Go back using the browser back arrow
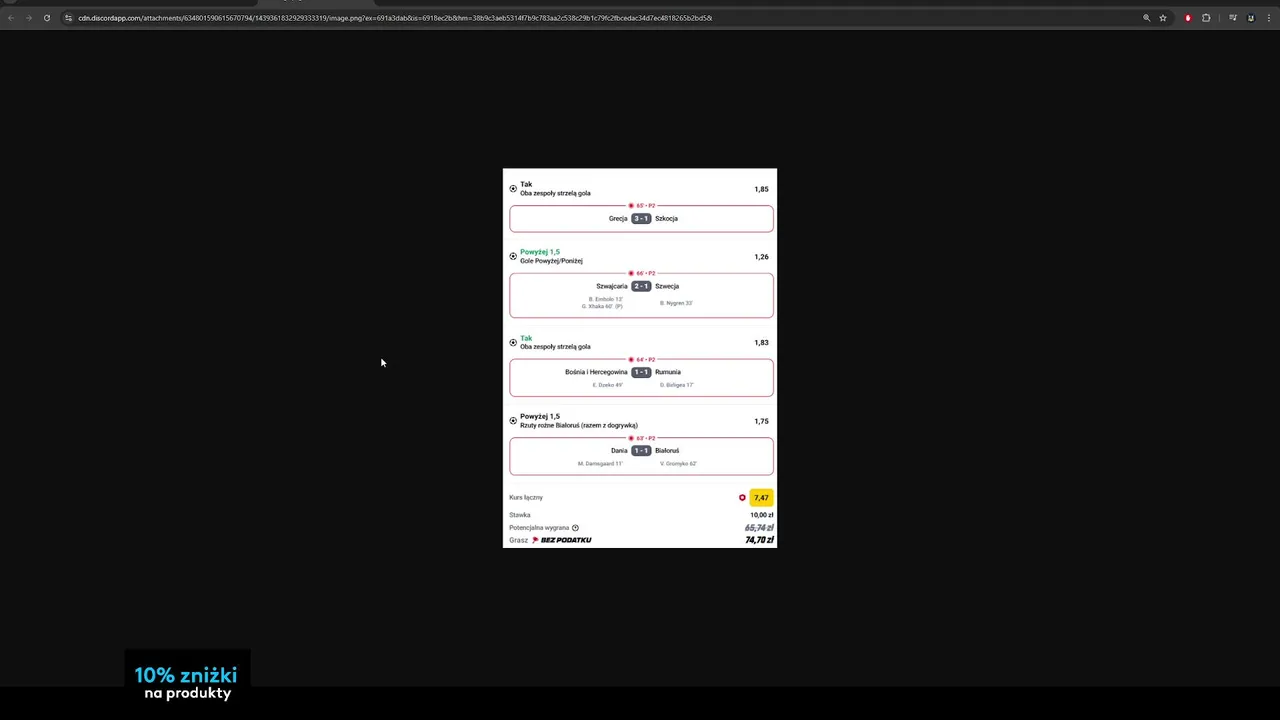Viewport: 1280px width, 720px height. coord(11,18)
